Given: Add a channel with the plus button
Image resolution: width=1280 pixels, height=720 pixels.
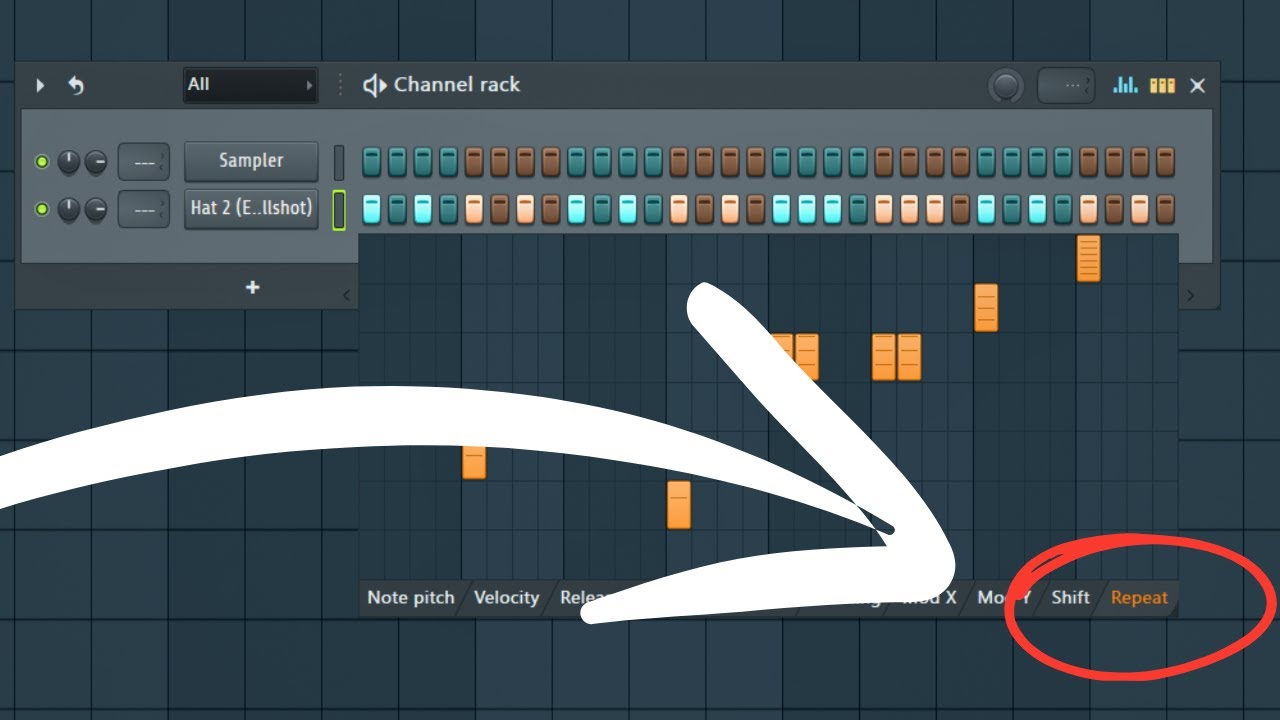Looking at the screenshot, I should (253, 287).
